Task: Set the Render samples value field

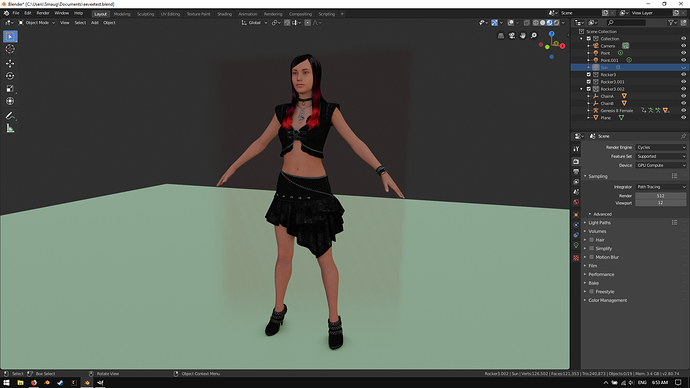Action: [x=661, y=196]
